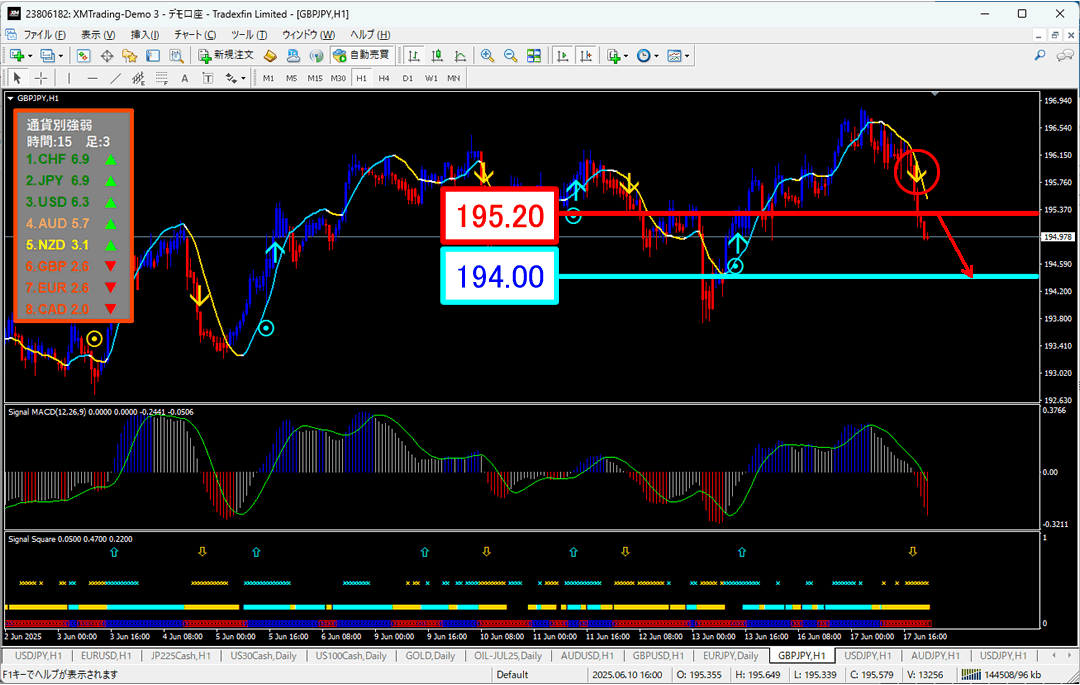Launch the MetaEditor icon

tap(270, 56)
